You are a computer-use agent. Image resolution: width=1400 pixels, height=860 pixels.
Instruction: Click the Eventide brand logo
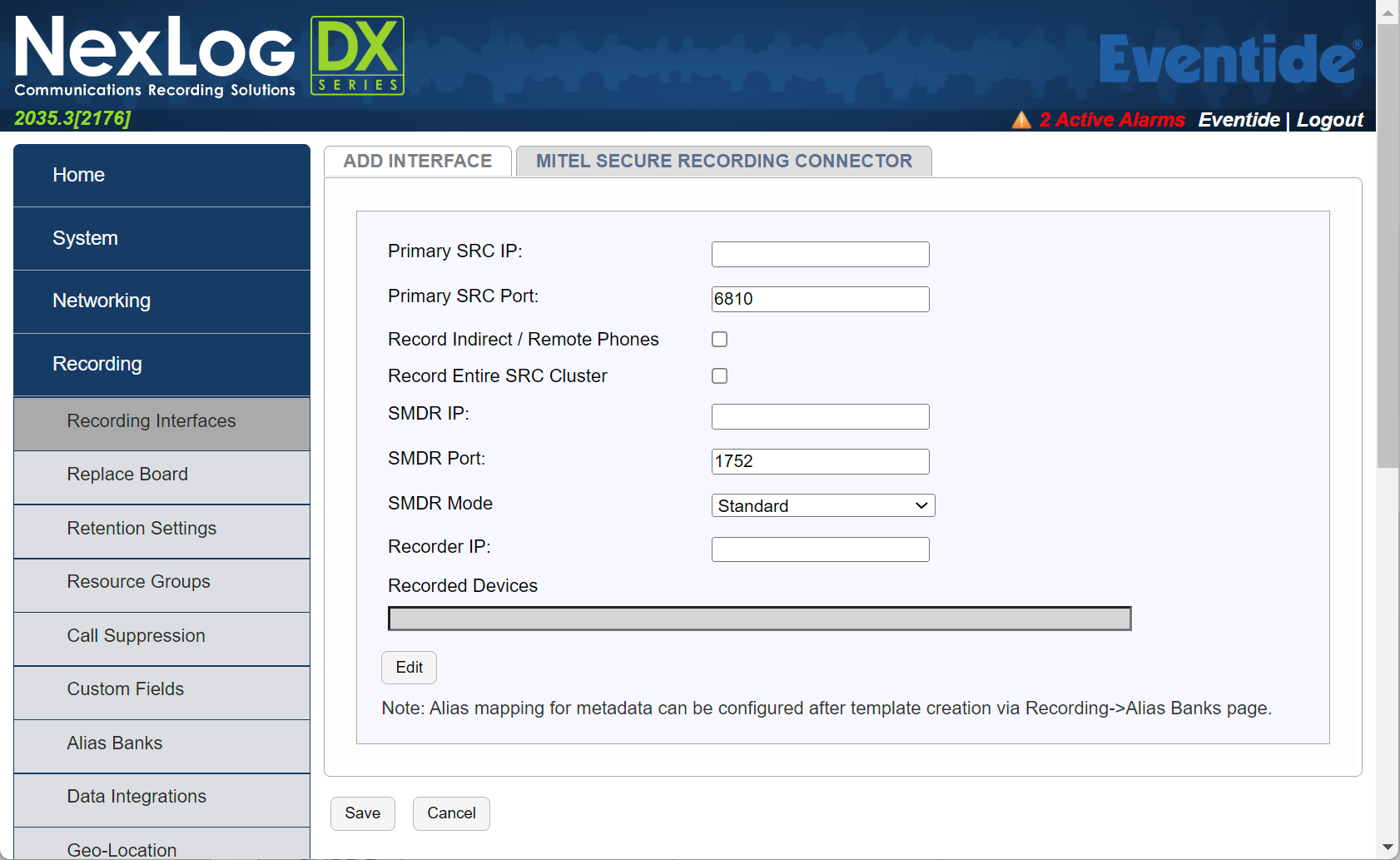pyautogui.click(x=1230, y=59)
